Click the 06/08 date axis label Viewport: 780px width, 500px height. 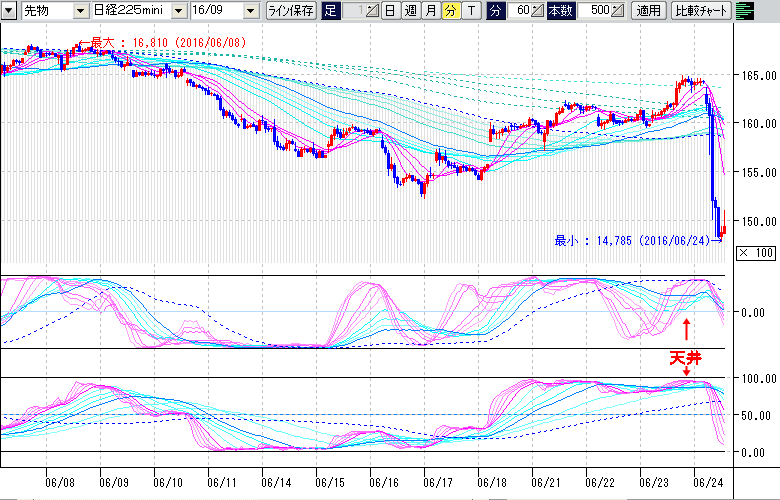tap(60, 483)
